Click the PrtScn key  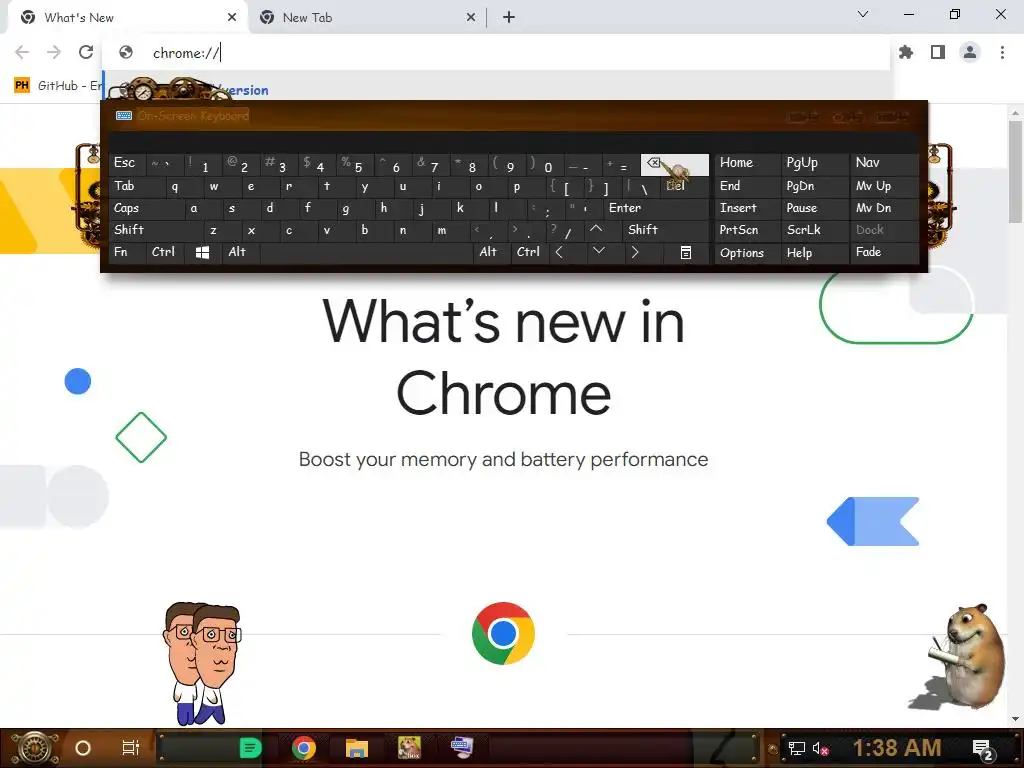(746, 230)
